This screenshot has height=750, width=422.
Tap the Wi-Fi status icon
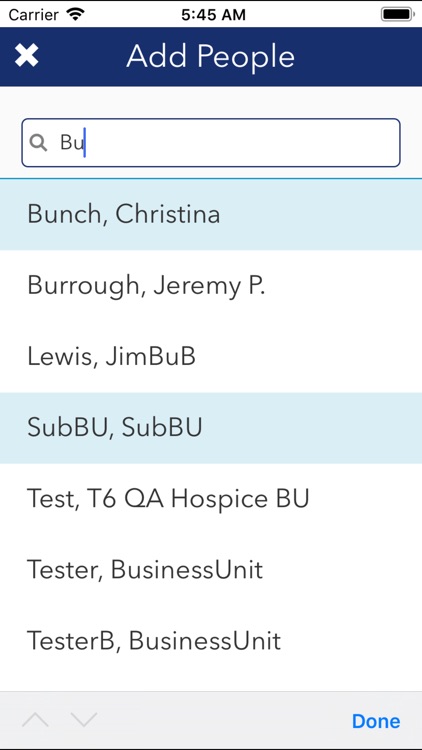click(x=75, y=14)
